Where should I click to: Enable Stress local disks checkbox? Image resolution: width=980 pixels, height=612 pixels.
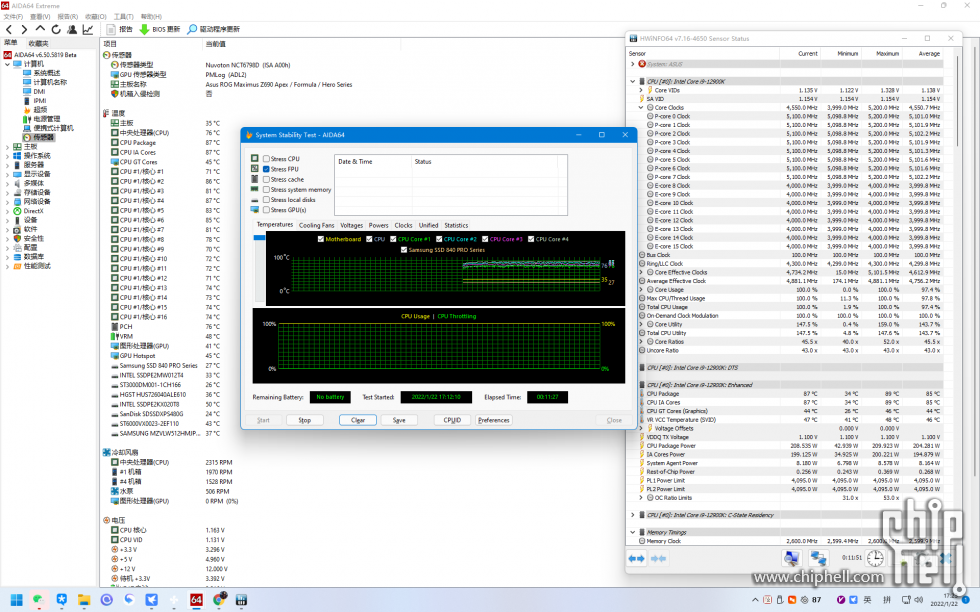[x=266, y=200]
